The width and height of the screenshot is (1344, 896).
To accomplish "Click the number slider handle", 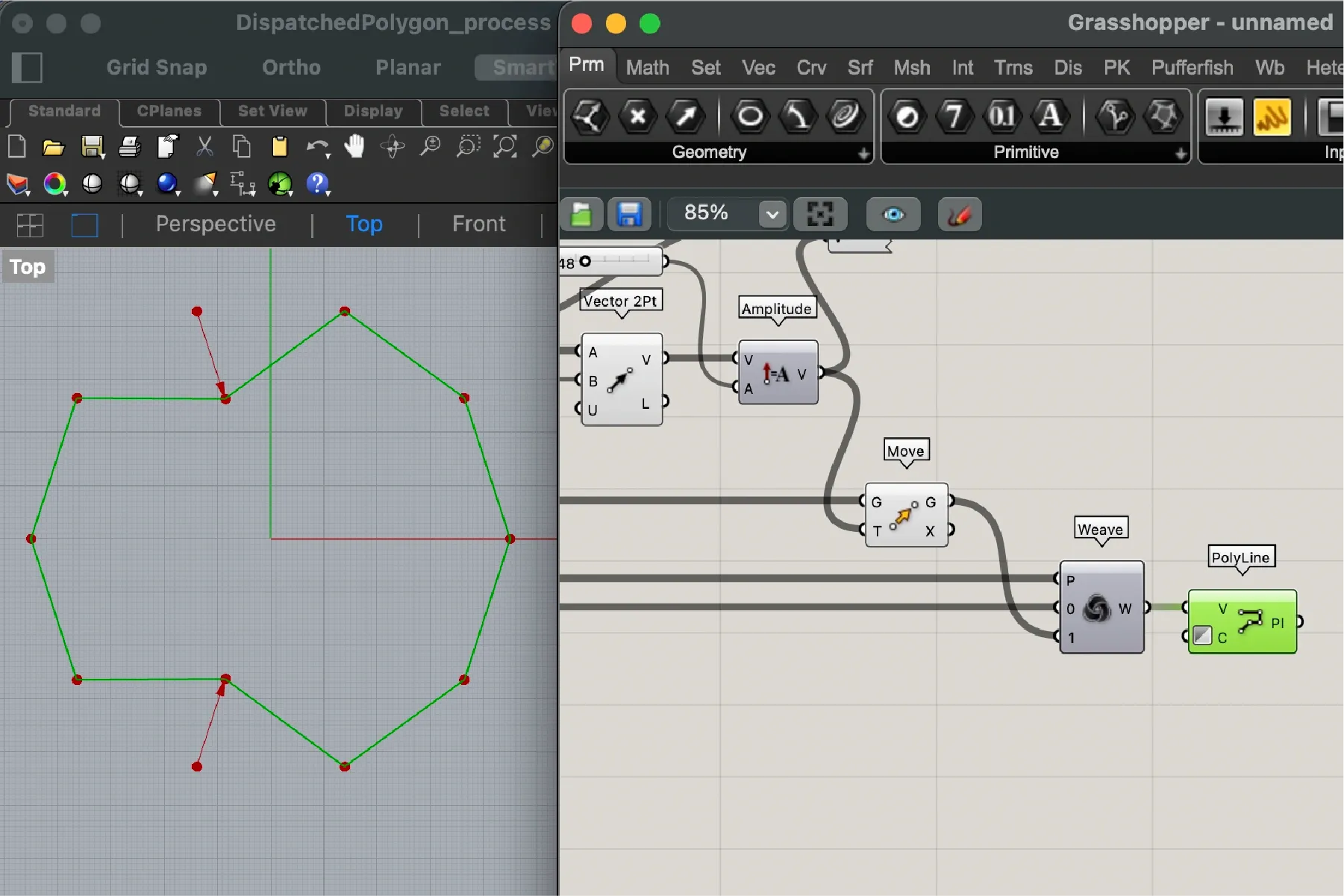I will point(585,261).
